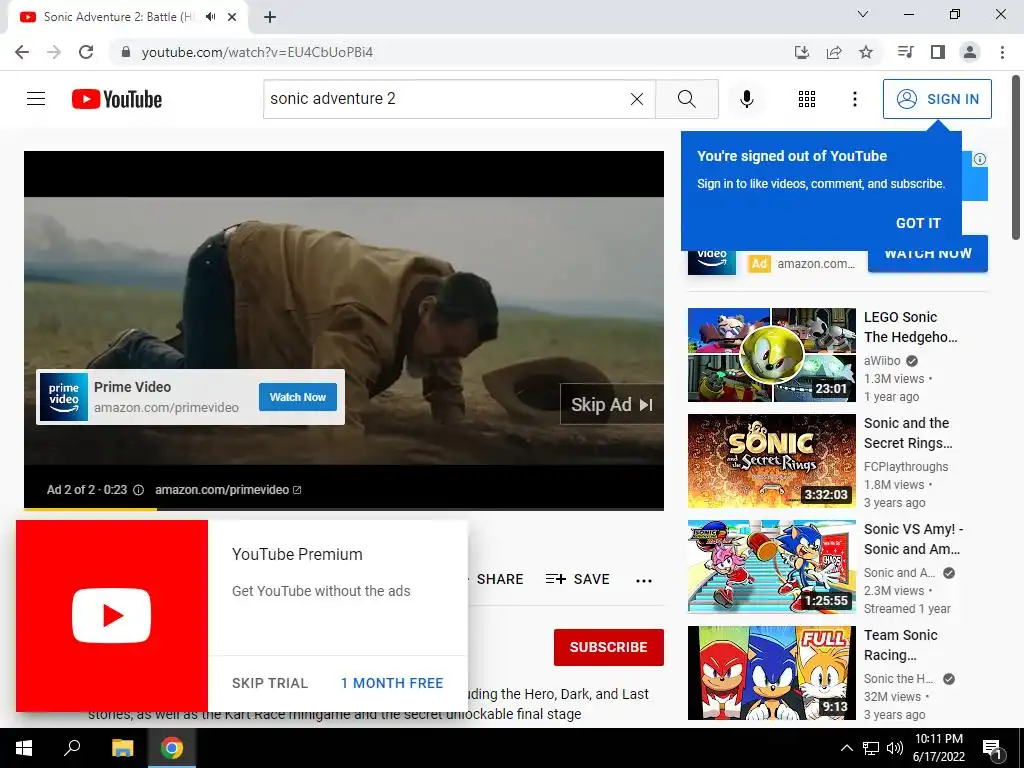Open the YouTube hamburger guide menu
1024x768 pixels.
36,99
